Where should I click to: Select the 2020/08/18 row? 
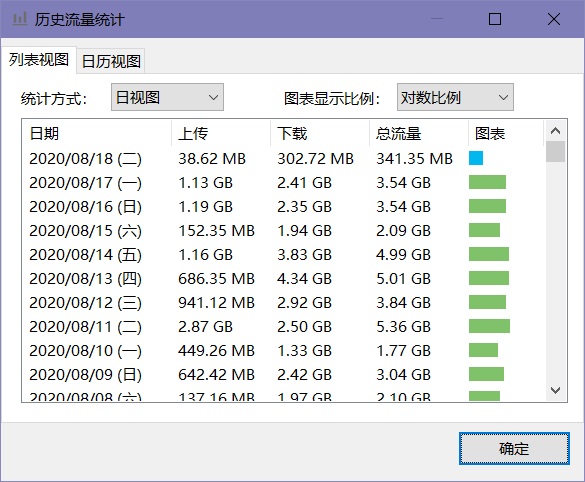[283, 159]
